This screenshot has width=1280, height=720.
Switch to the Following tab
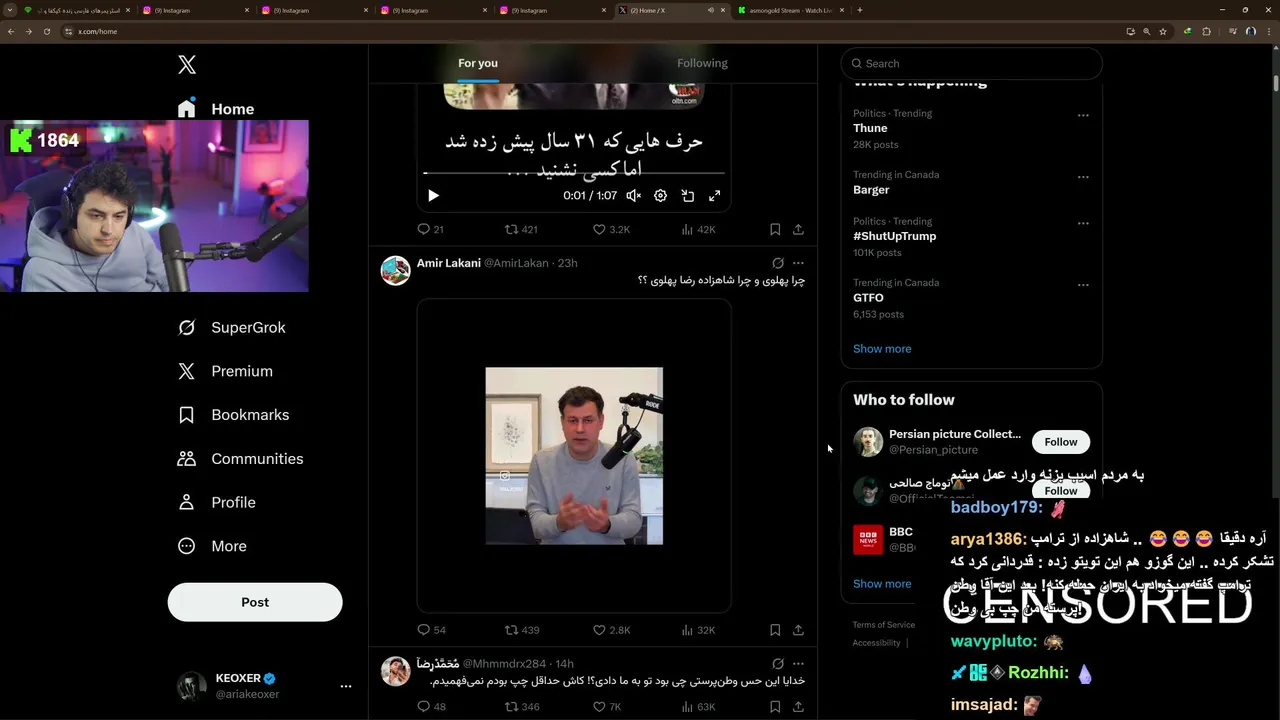coord(702,63)
